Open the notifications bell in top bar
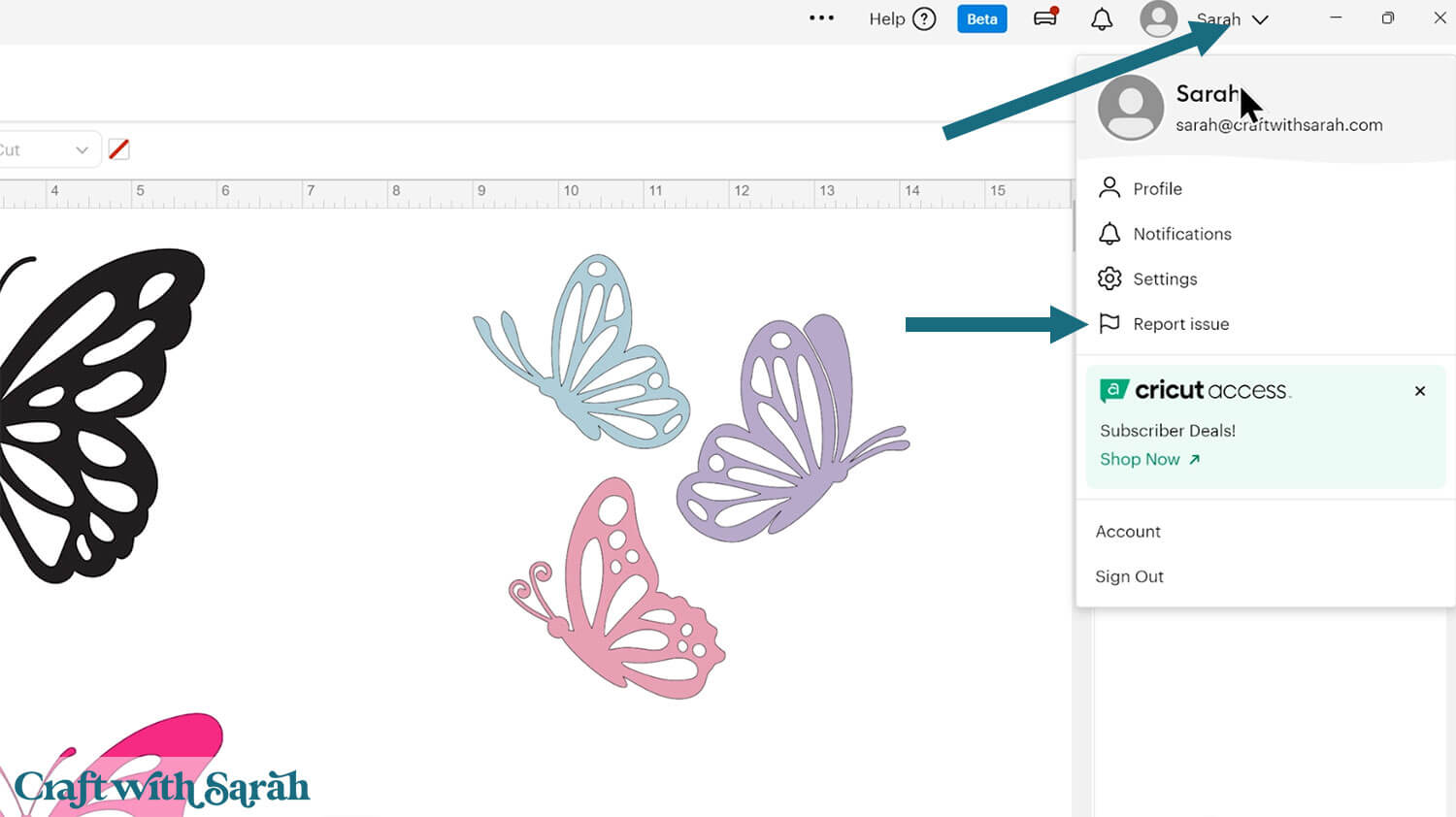The image size is (1456, 817). click(1102, 19)
